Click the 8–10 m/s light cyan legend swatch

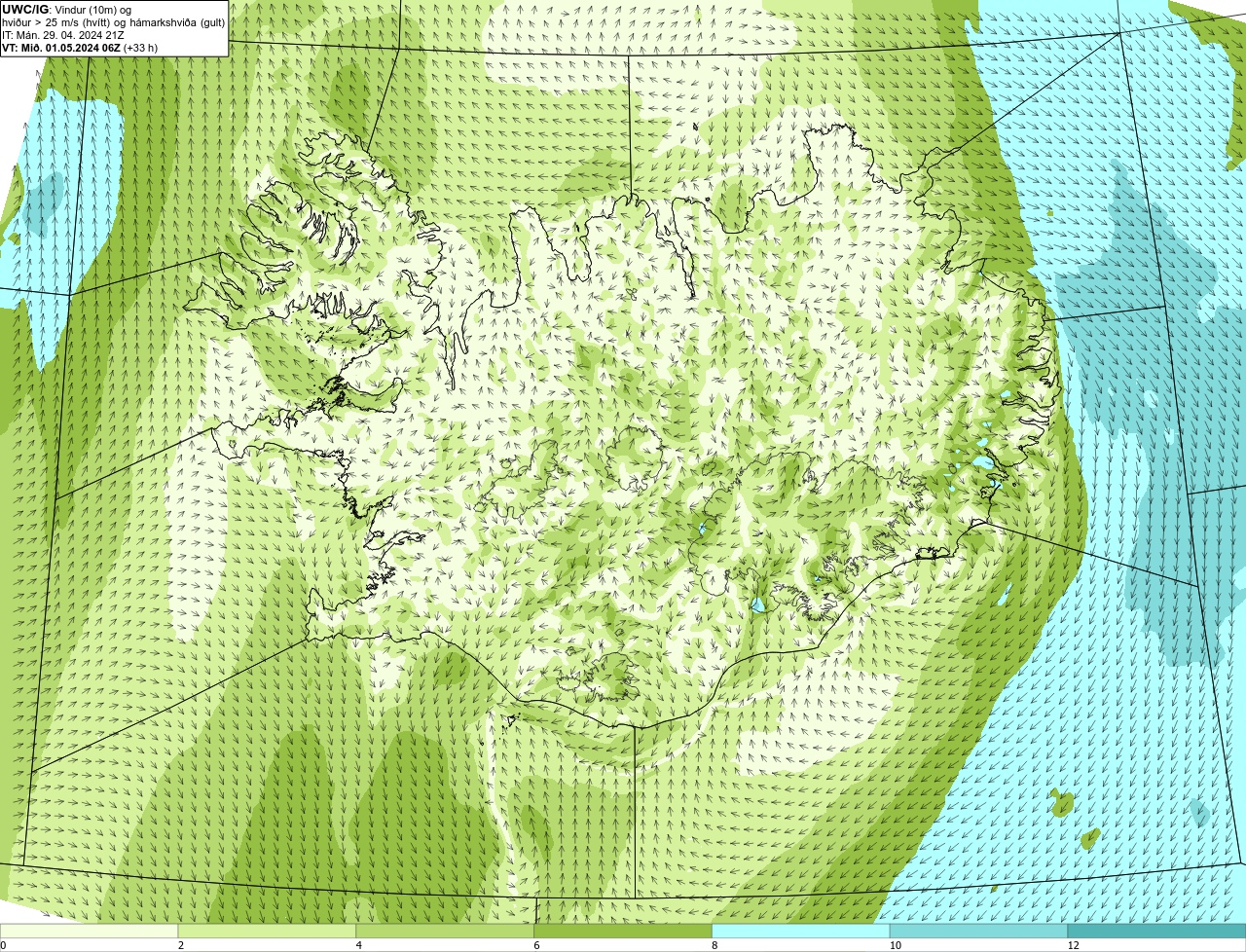pyautogui.click(x=801, y=931)
